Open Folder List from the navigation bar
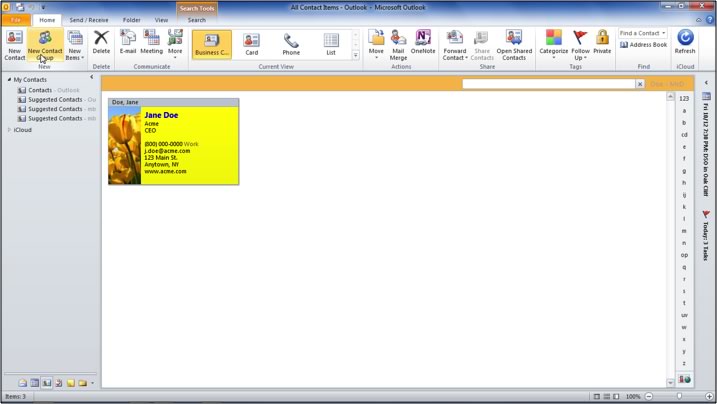The height and width of the screenshot is (404, 717). 82,383
